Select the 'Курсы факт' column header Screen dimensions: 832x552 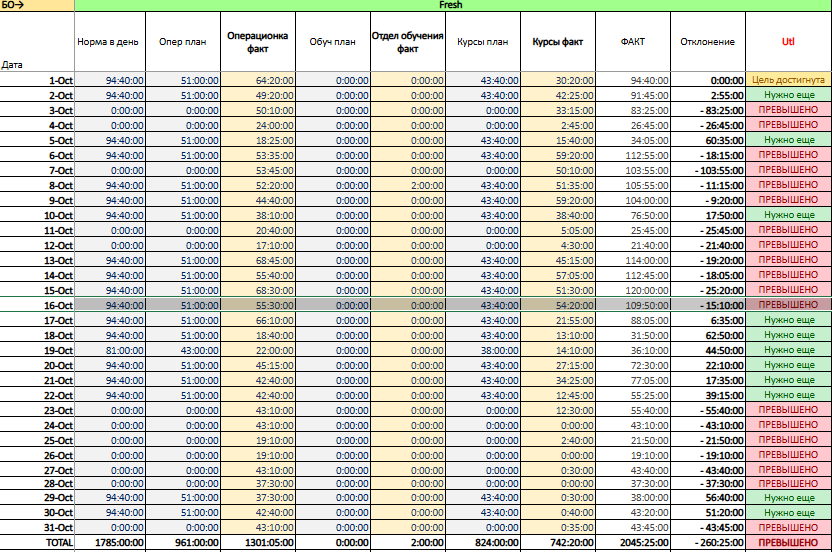[558, 41]
